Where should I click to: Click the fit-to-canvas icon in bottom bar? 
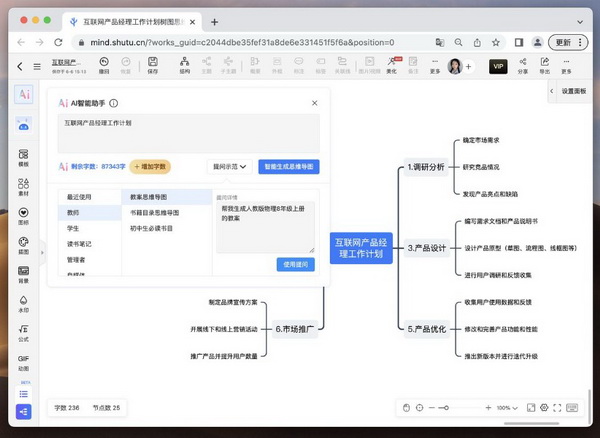[531, 408]
